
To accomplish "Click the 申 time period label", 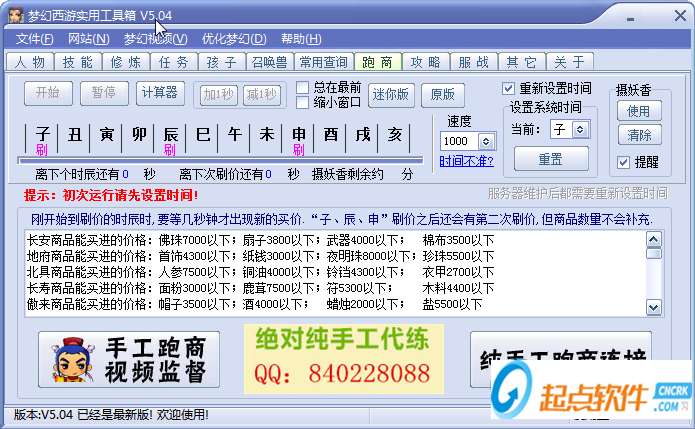I will [x=299, y=133].
